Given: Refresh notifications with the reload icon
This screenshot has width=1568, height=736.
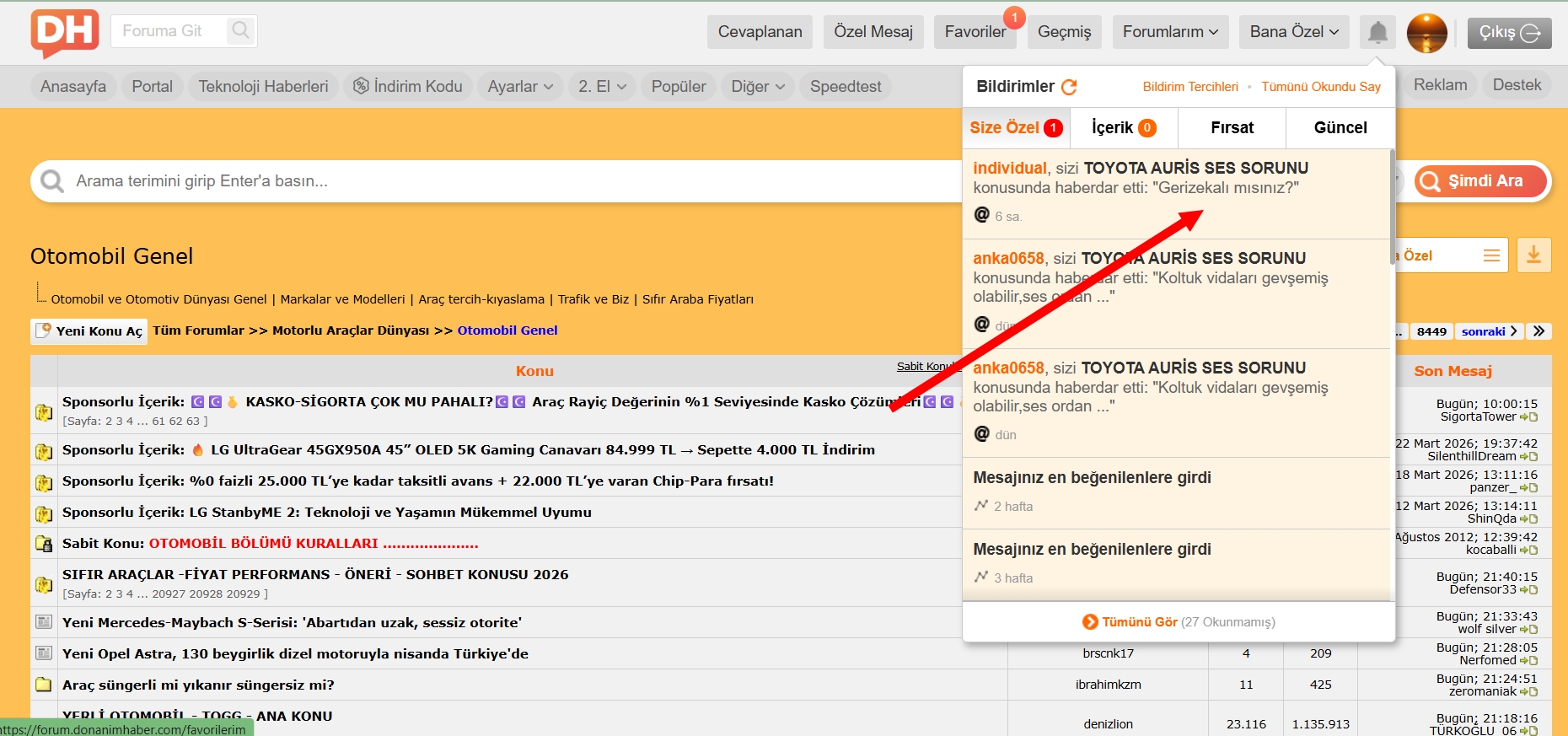Looking at the screenshot, I should (x=1069, y=87).
